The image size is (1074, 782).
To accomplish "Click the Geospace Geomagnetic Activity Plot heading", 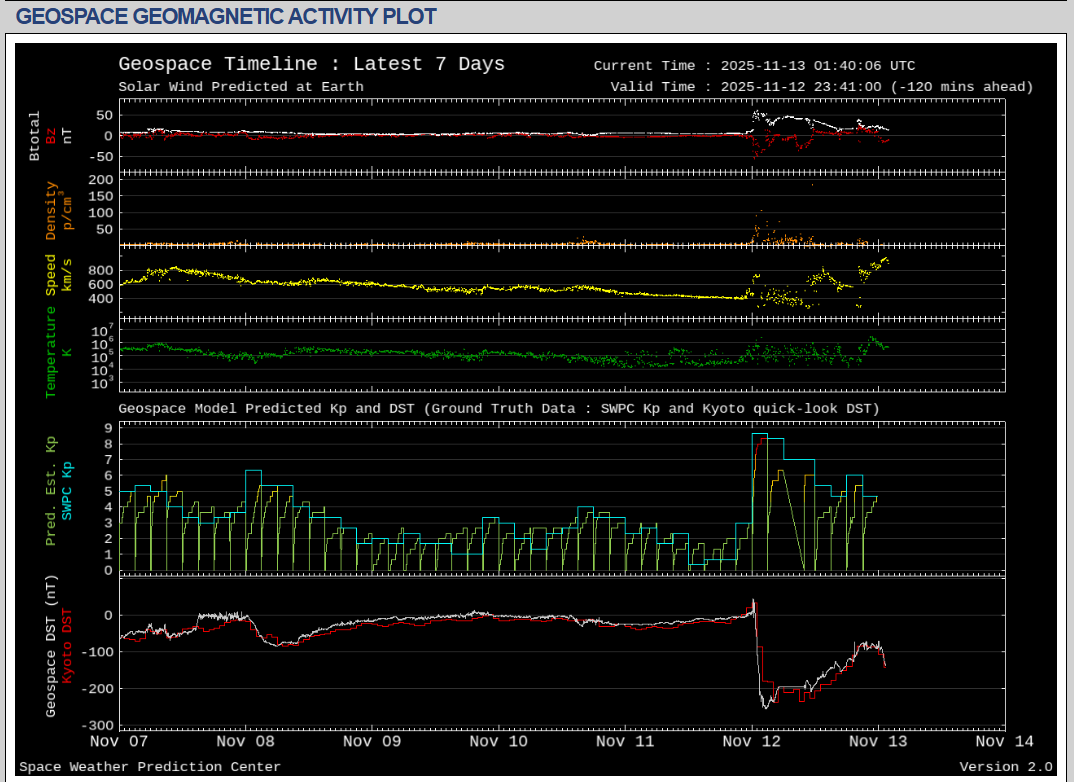I will tap(227, 17).
